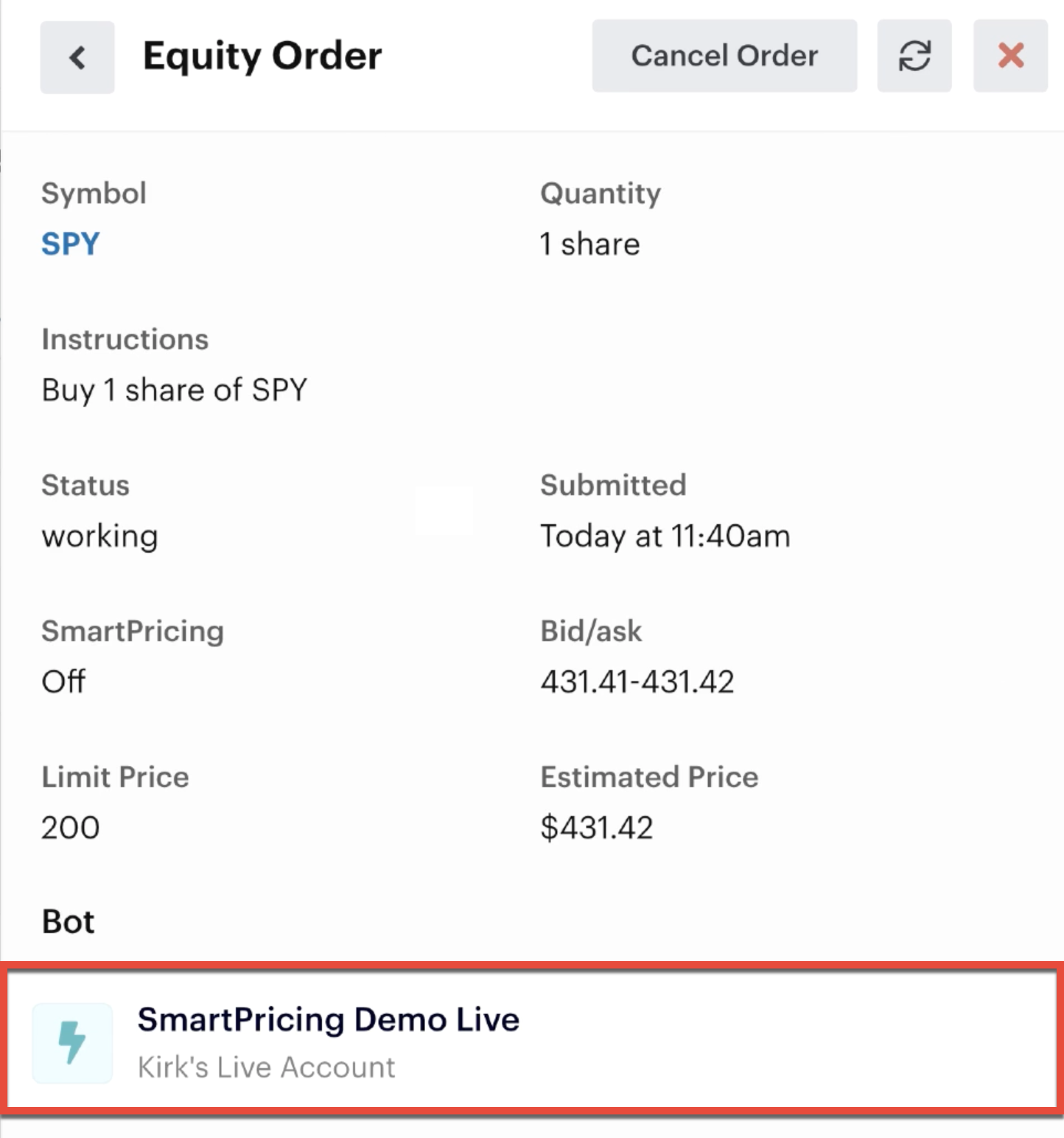Viewport: 1064px width, 1138px height.
Task: Select the 'working' status value
Action: point(99,537)
